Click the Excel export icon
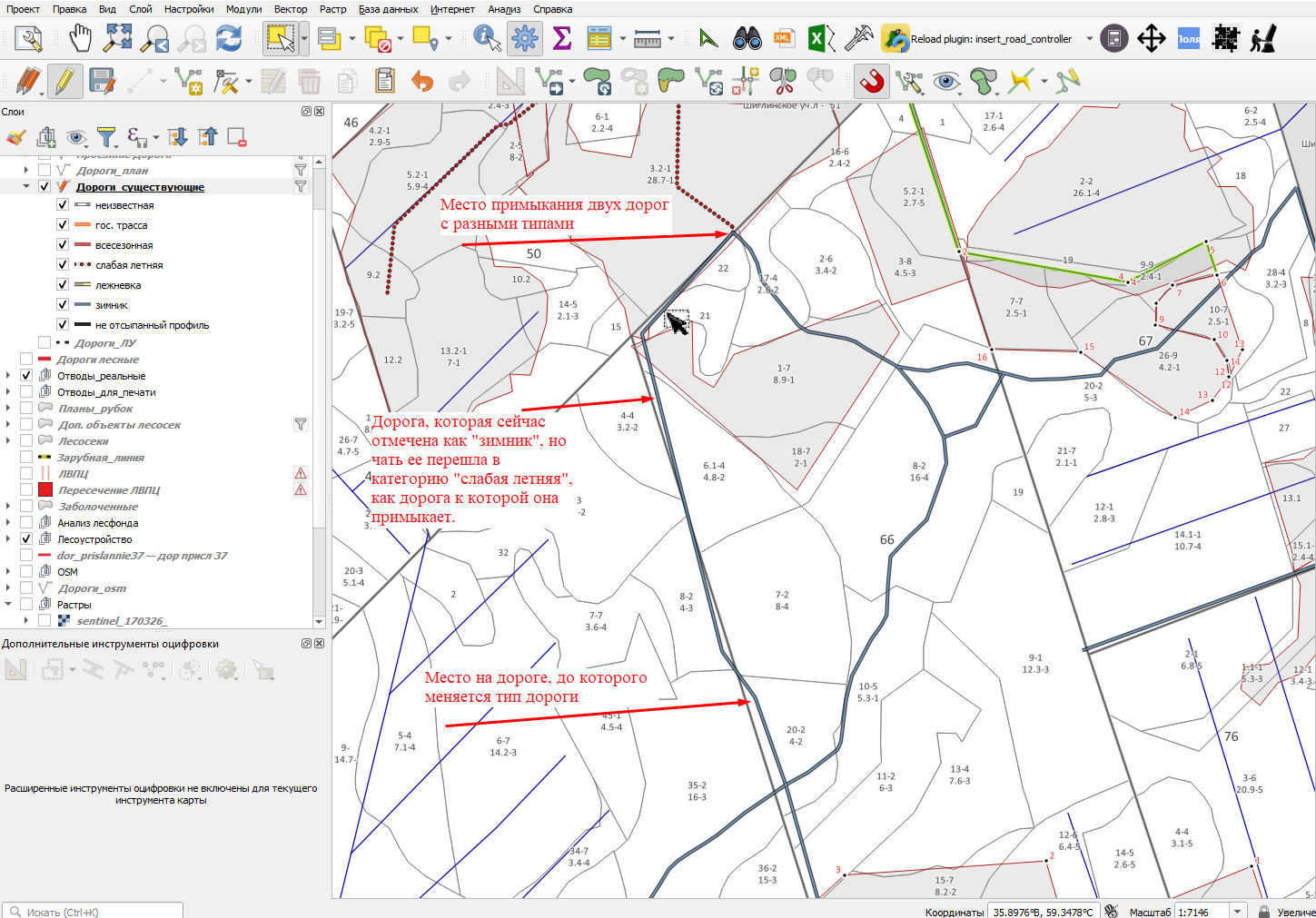The width and height of the screenshot is (1316, 918). pos(820,39)
